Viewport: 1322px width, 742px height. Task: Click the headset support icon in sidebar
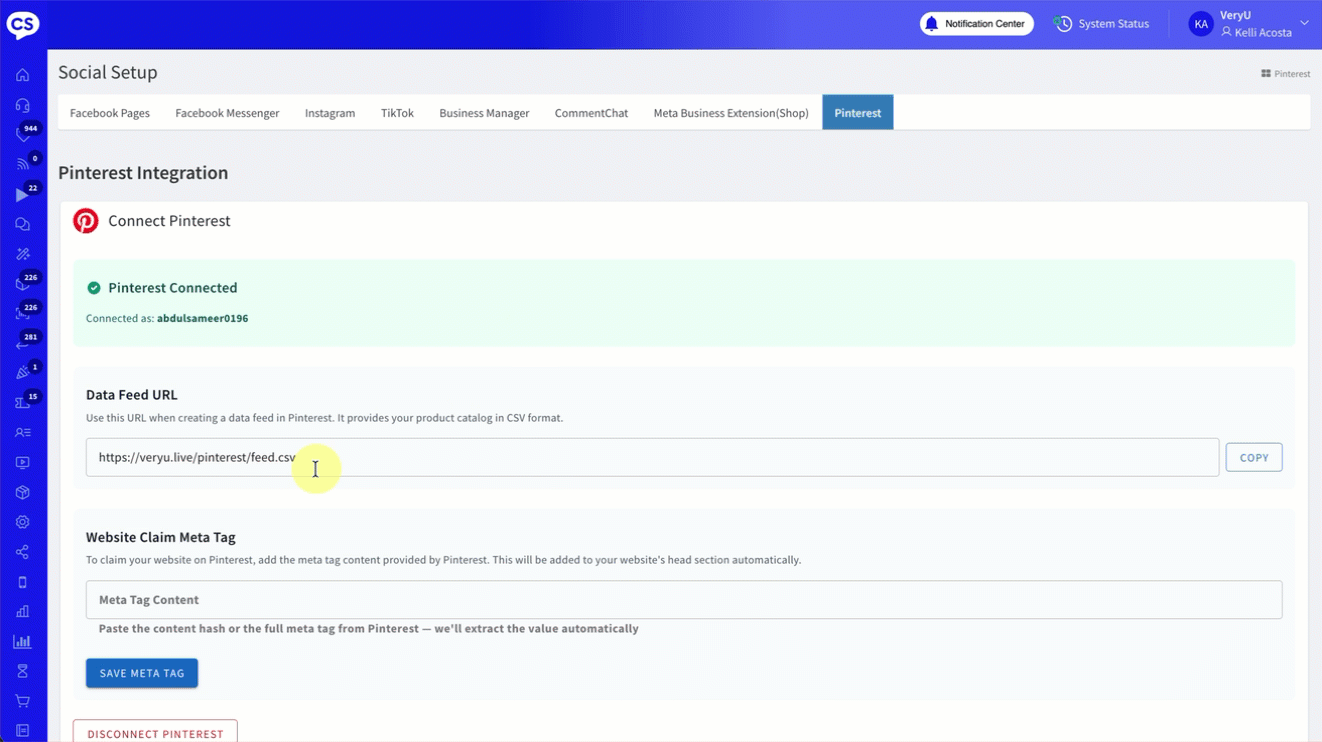22,105
